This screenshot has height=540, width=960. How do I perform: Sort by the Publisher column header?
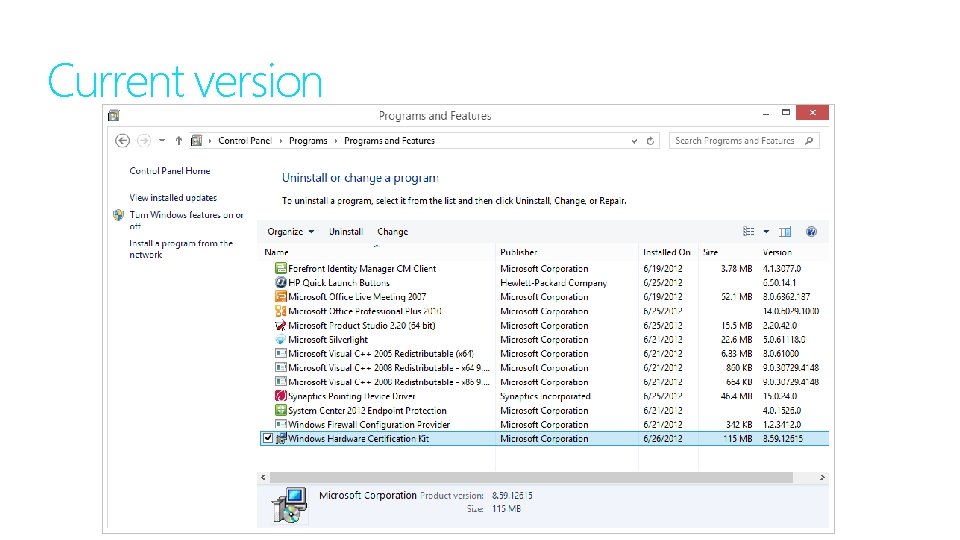point(519,252)
